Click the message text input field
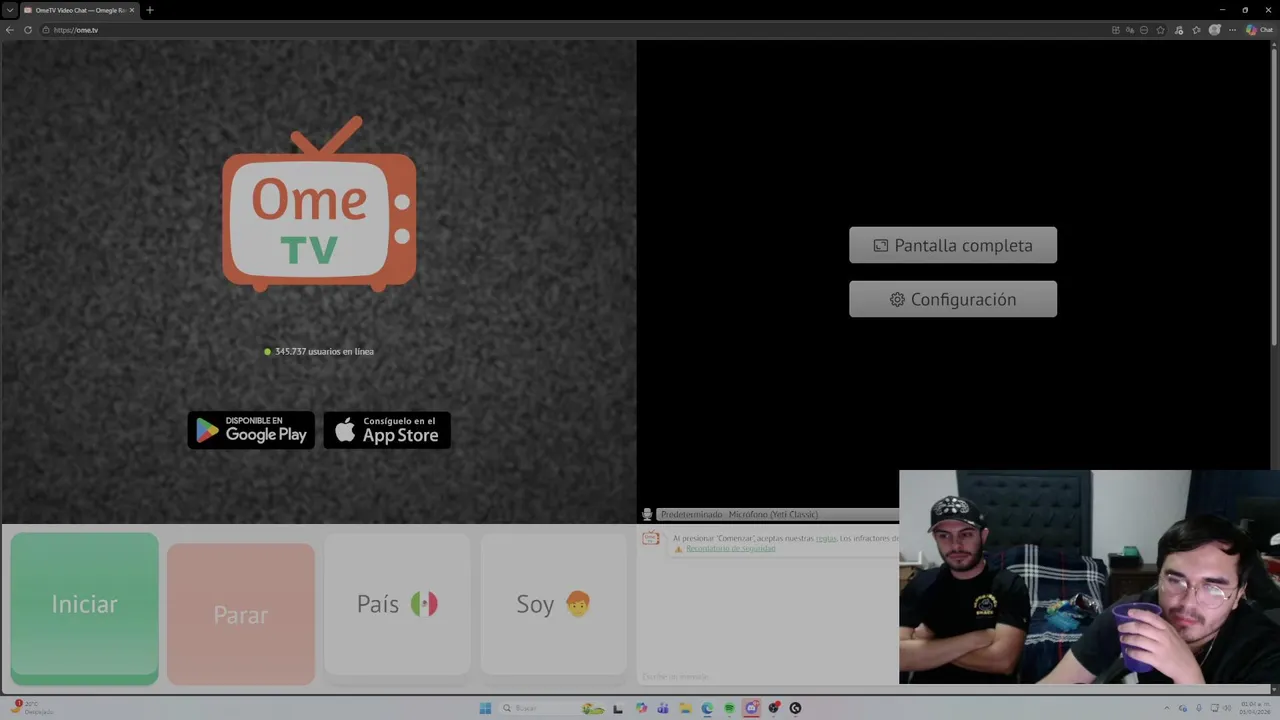This screenshot has width=1280, height=720. tap(768, 677)
